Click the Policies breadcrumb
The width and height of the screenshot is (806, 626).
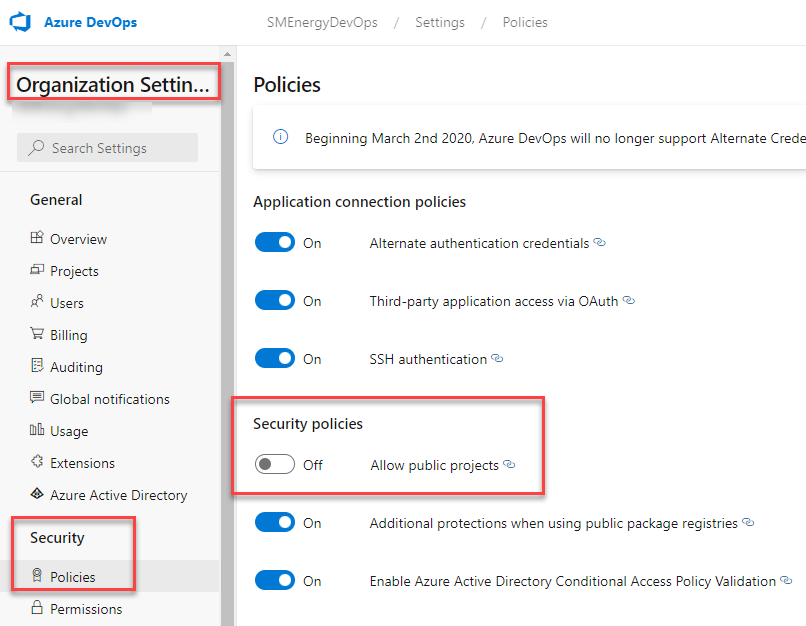coord(525,22)
